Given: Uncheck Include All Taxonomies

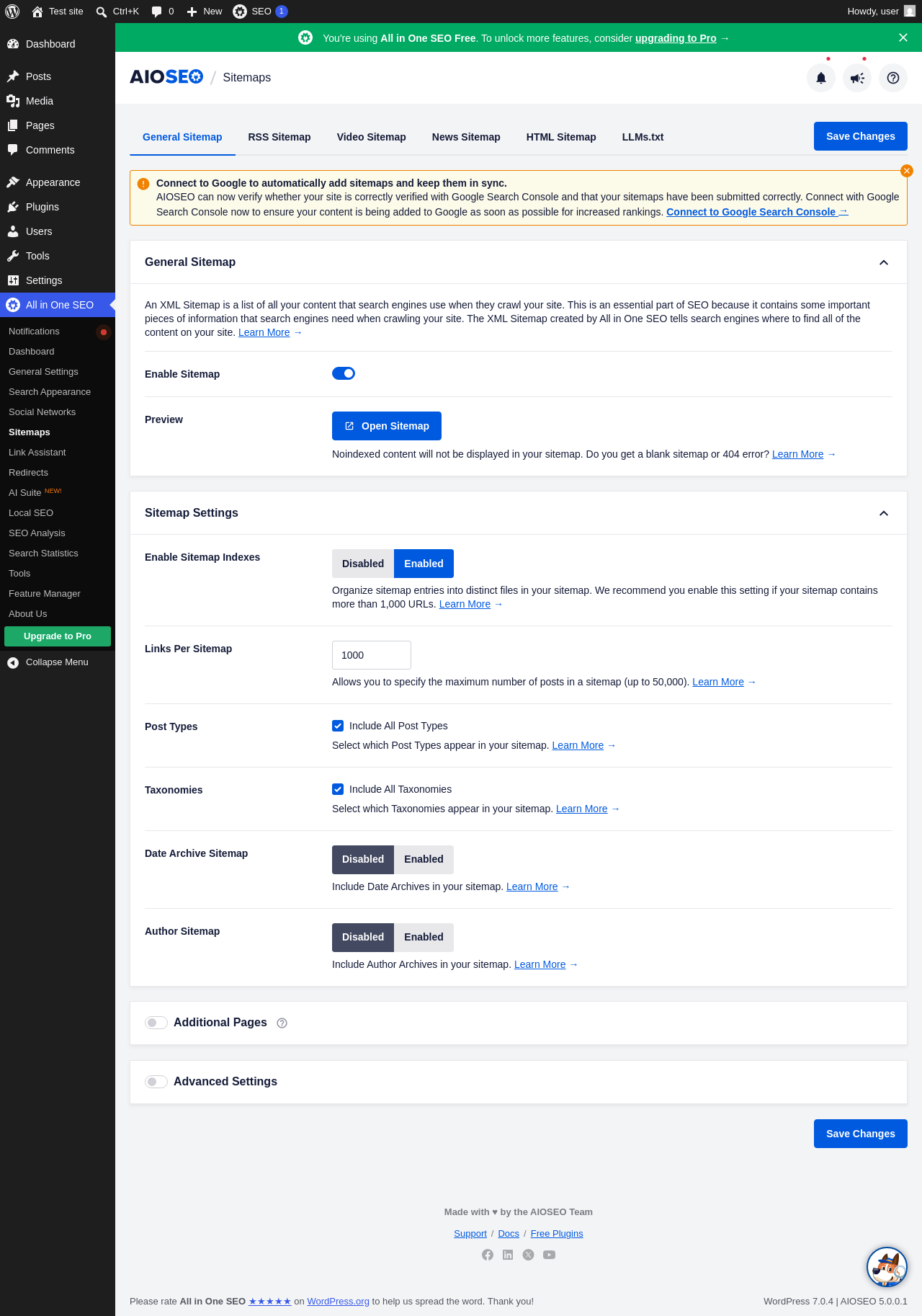Looking at the screenshot, I should (338, 789).
